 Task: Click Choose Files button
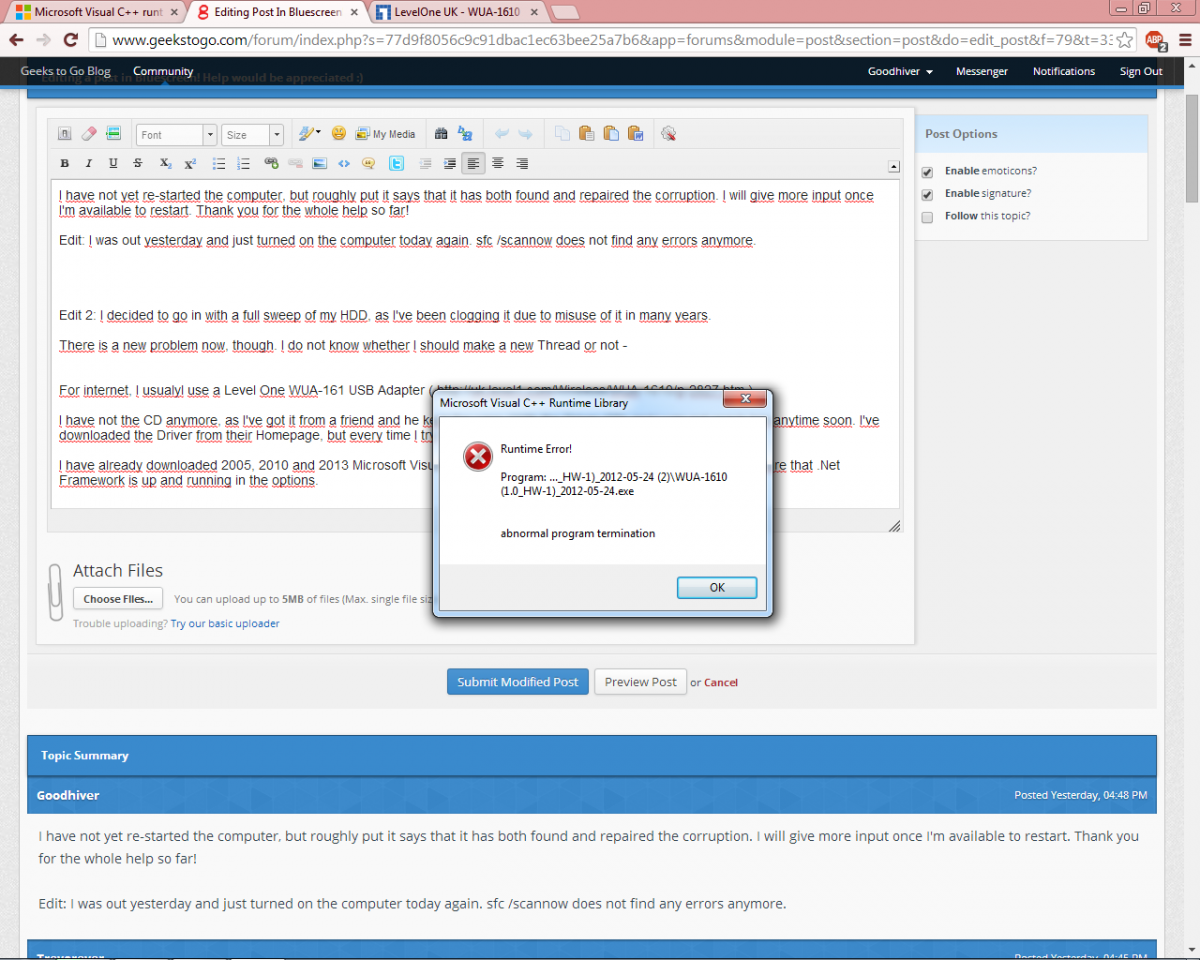pyautogui.click(x=118, y=599)
